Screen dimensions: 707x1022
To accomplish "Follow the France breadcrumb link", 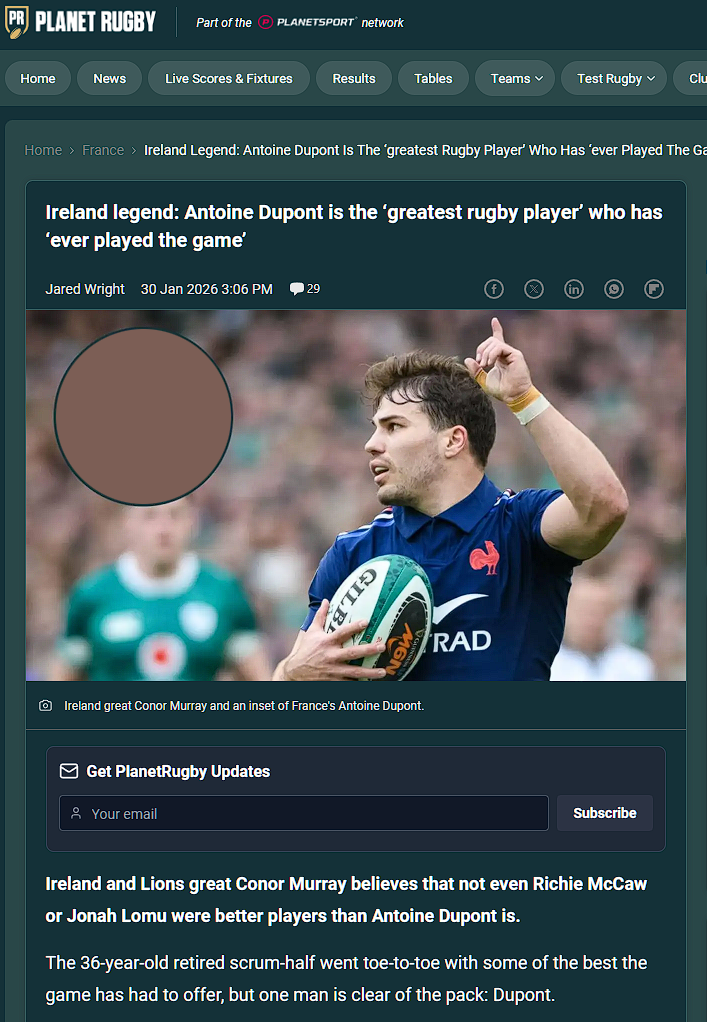I will pos(103,150).
